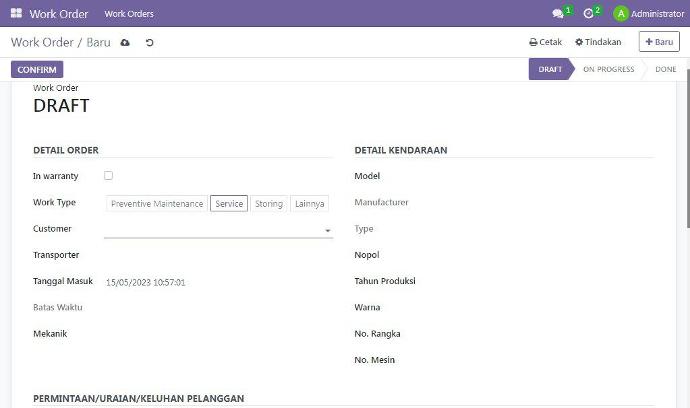Switch status to ON PROGRESS stage
690x408 pixels.
tap(608, 70)
